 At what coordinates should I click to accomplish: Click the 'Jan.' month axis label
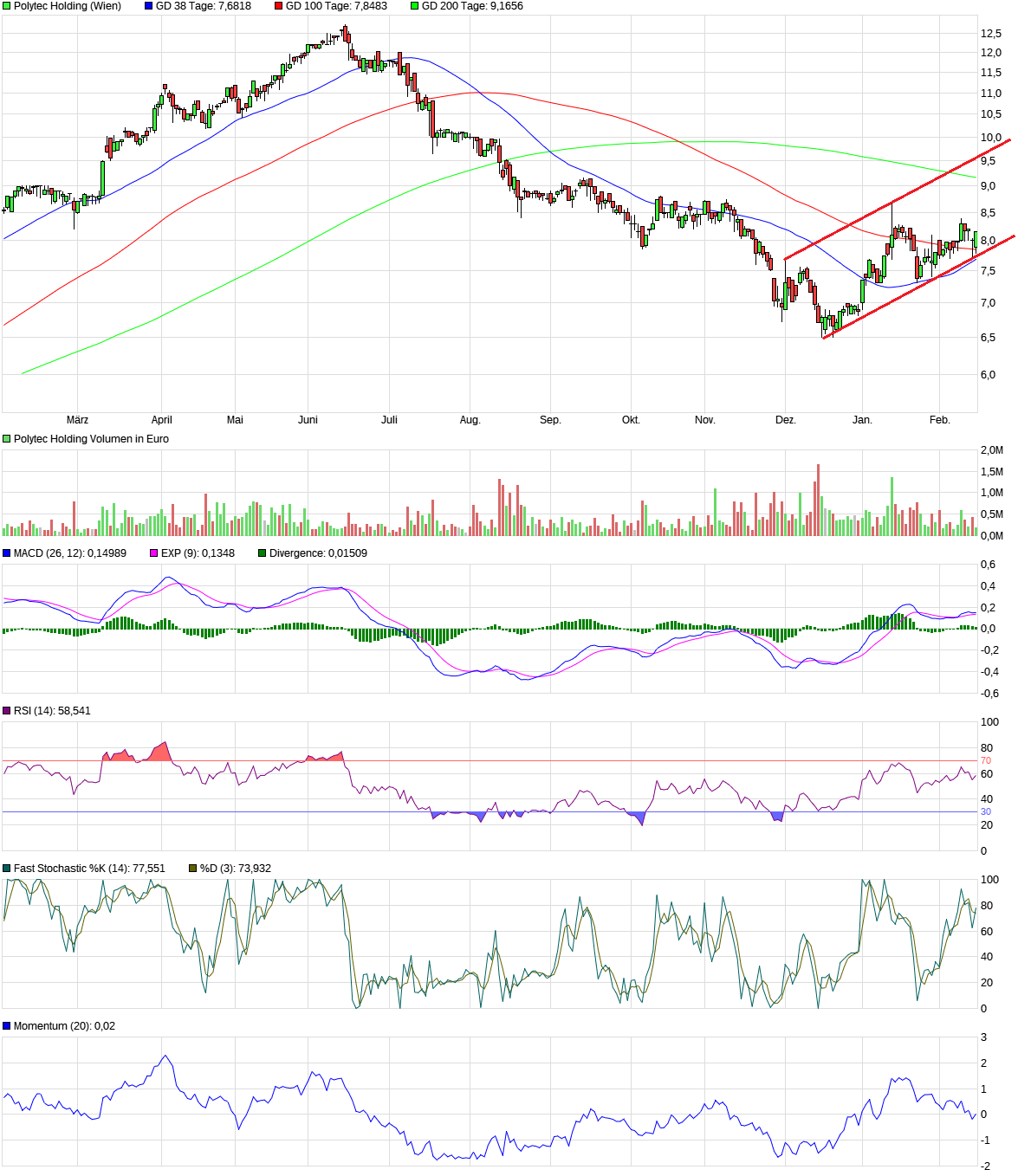pyautogui.click(x=862, y=420)
